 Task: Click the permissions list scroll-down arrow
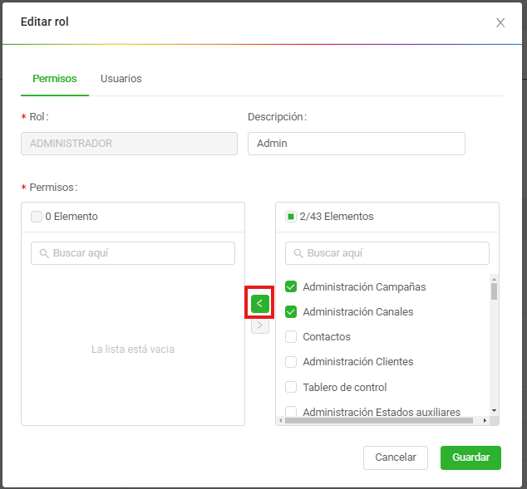494,410
